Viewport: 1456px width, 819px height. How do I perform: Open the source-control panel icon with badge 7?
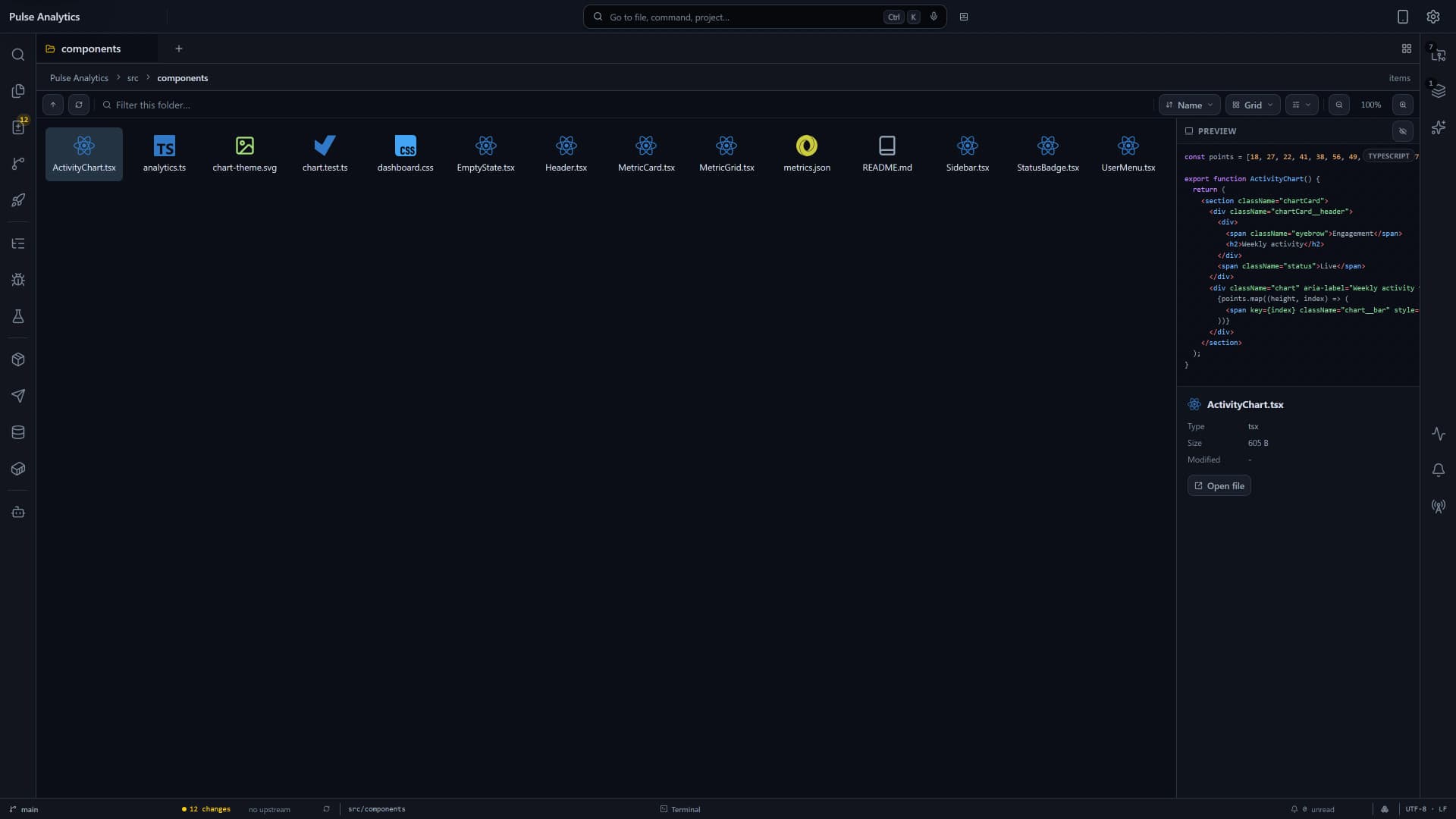pos(1439,55)
